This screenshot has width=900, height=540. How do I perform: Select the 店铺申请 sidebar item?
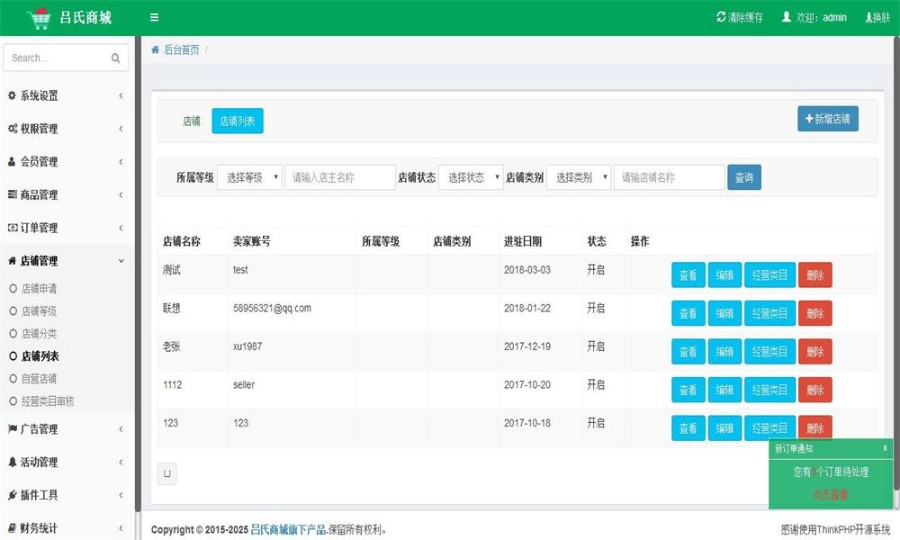[39, 289]
